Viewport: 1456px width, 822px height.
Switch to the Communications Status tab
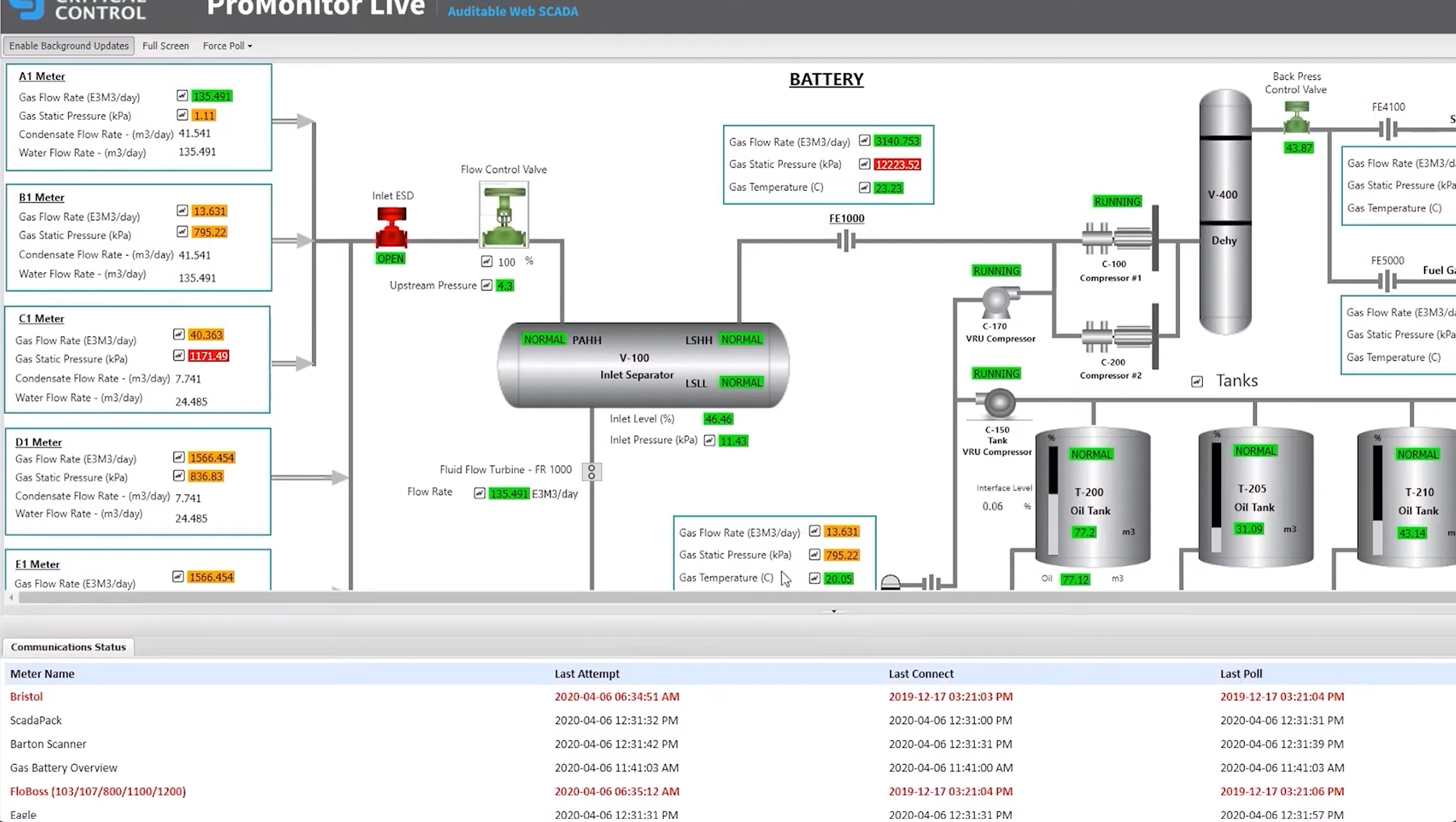click(x=68, y=647)
